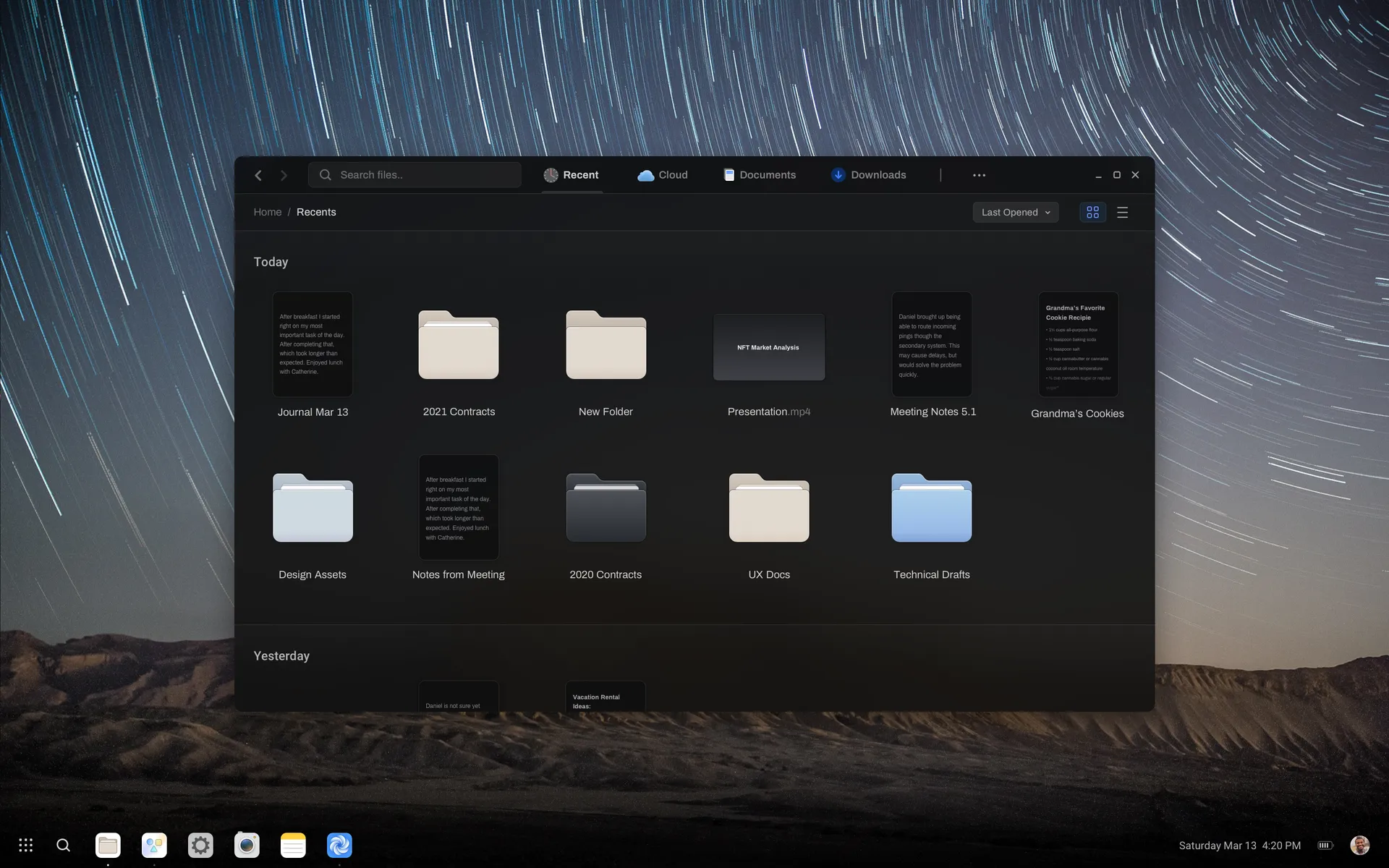Launch the yellow Notes app in dock
The height and width of the screenshot is (868, 1389).
tap(293, 845)
